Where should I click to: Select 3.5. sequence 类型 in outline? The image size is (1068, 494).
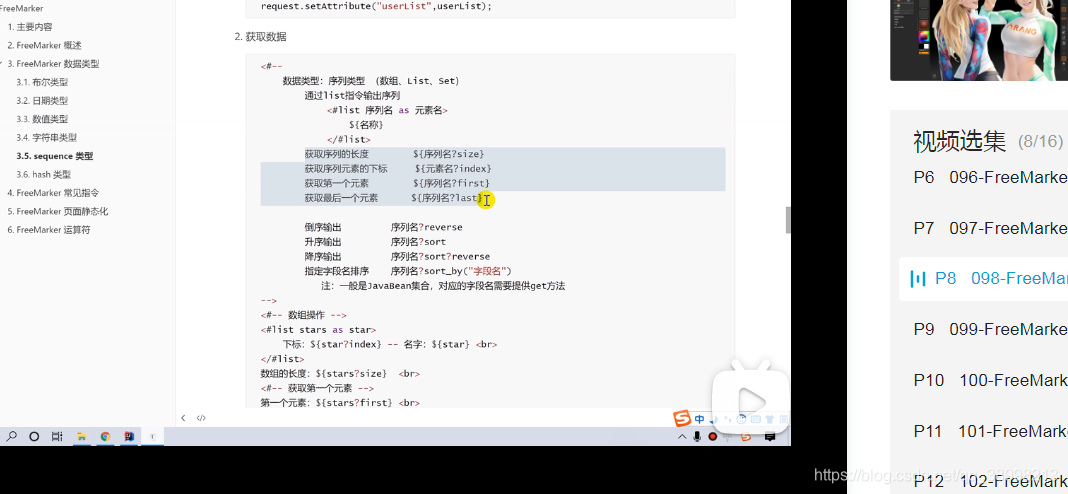pos(54,156)
